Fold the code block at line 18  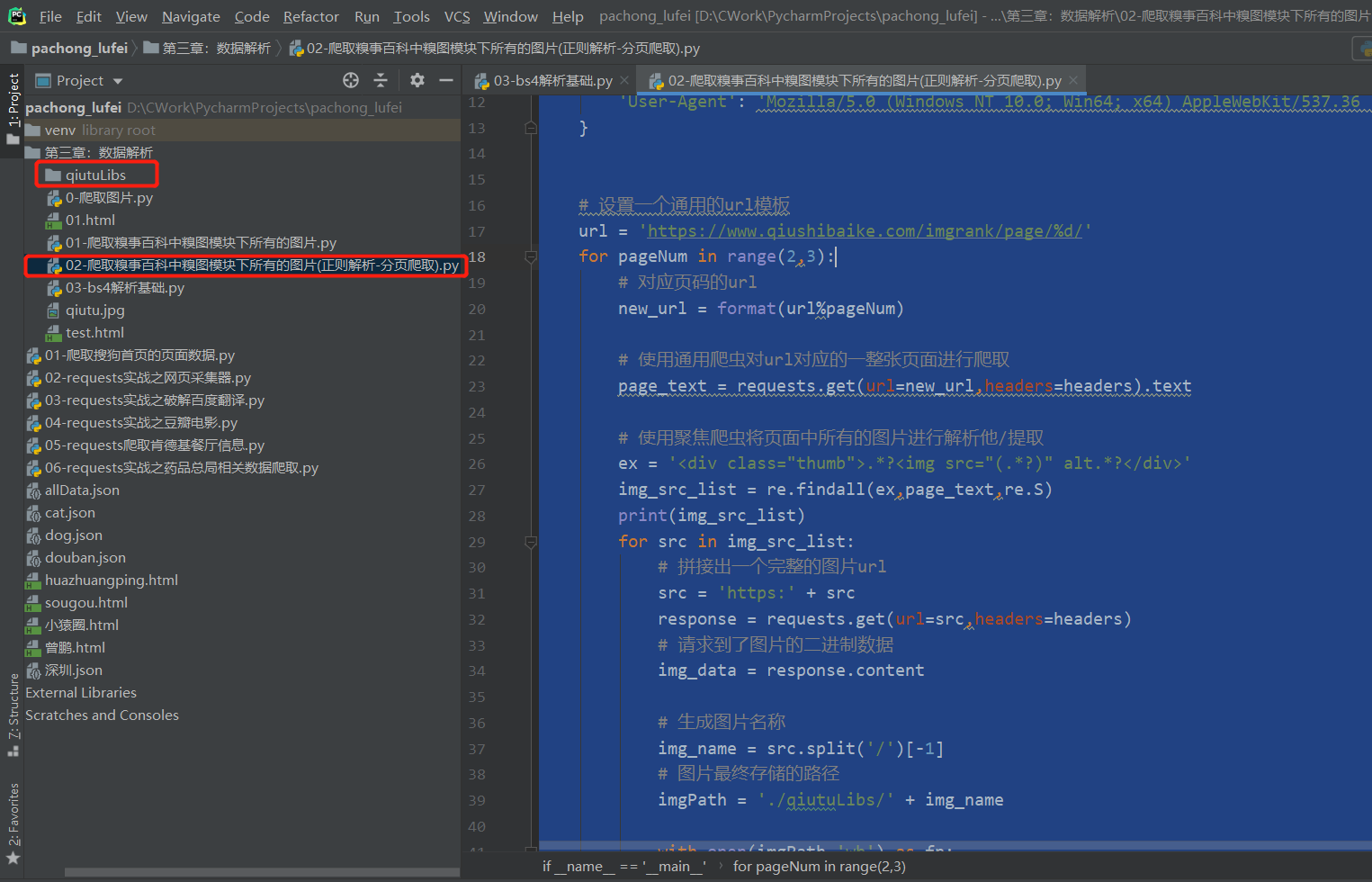tap(531, 257)
